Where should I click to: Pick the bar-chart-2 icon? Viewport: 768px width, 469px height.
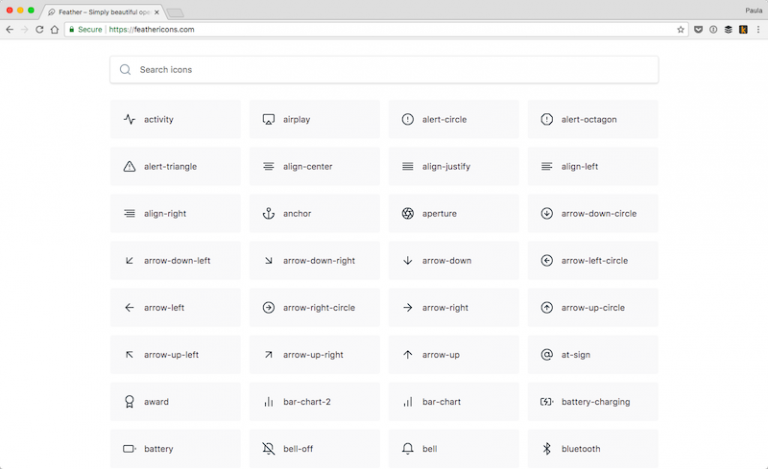tap(314, 401)
